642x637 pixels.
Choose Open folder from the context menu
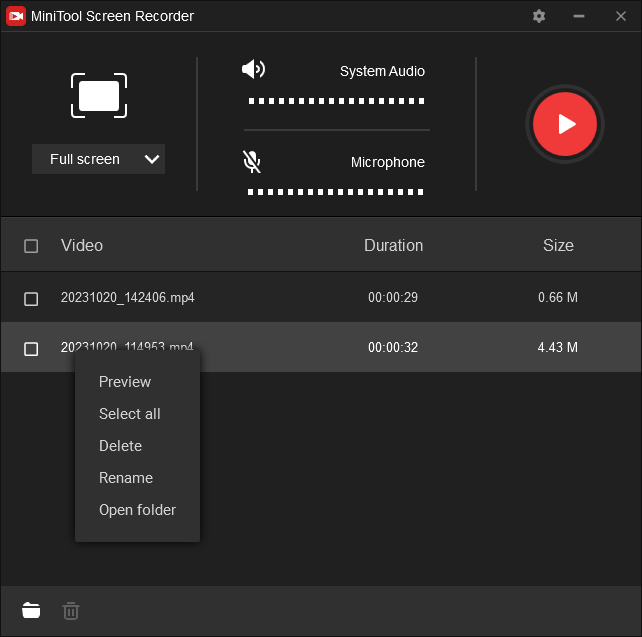[137, 510]
